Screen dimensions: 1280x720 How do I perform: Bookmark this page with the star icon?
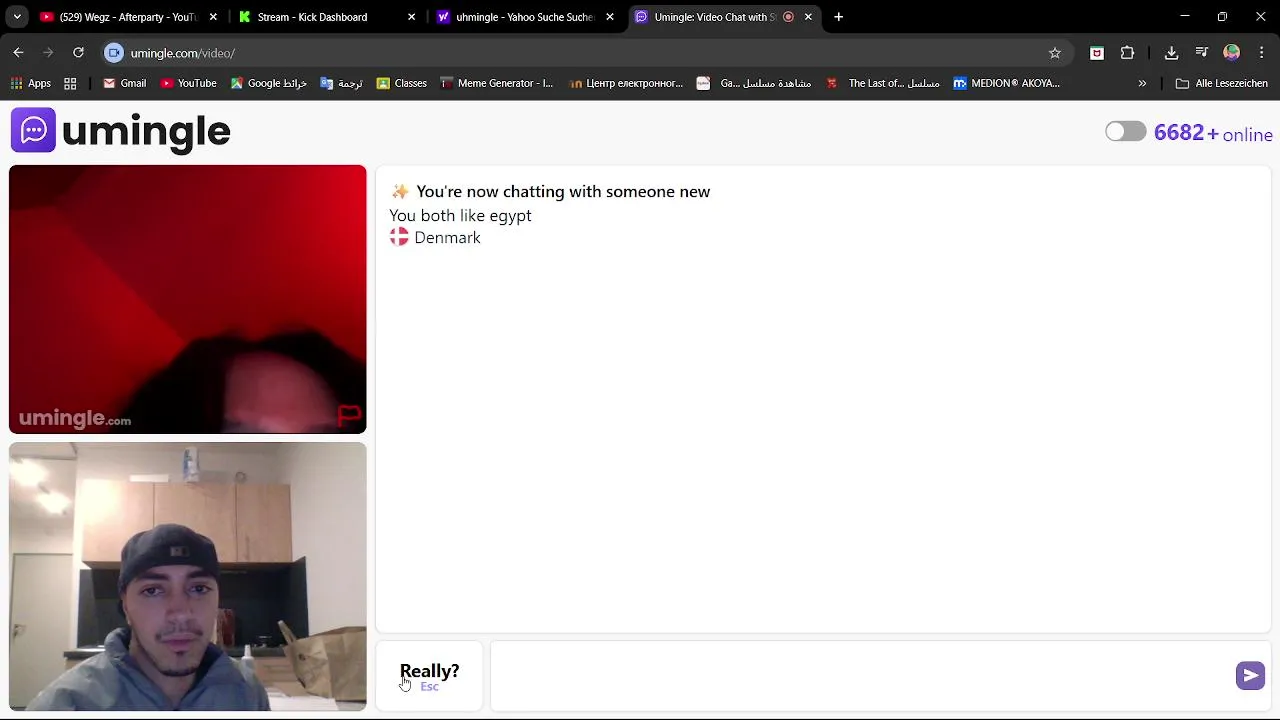point(1054,53)
